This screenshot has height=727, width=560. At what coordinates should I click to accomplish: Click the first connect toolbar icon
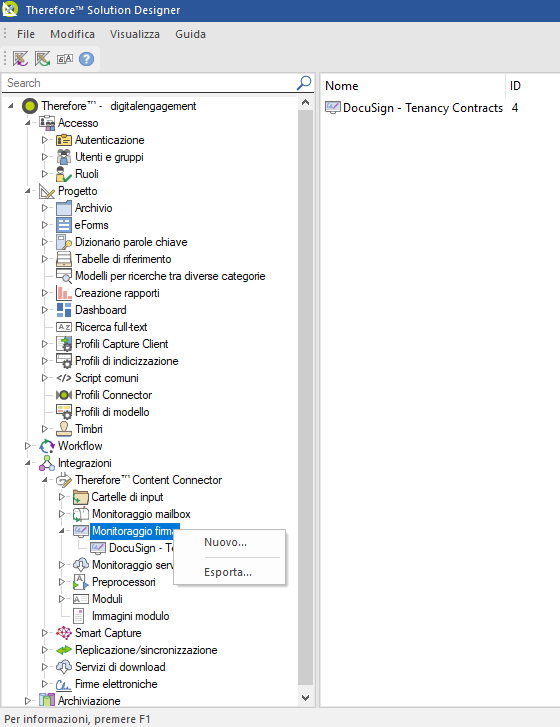20,59
